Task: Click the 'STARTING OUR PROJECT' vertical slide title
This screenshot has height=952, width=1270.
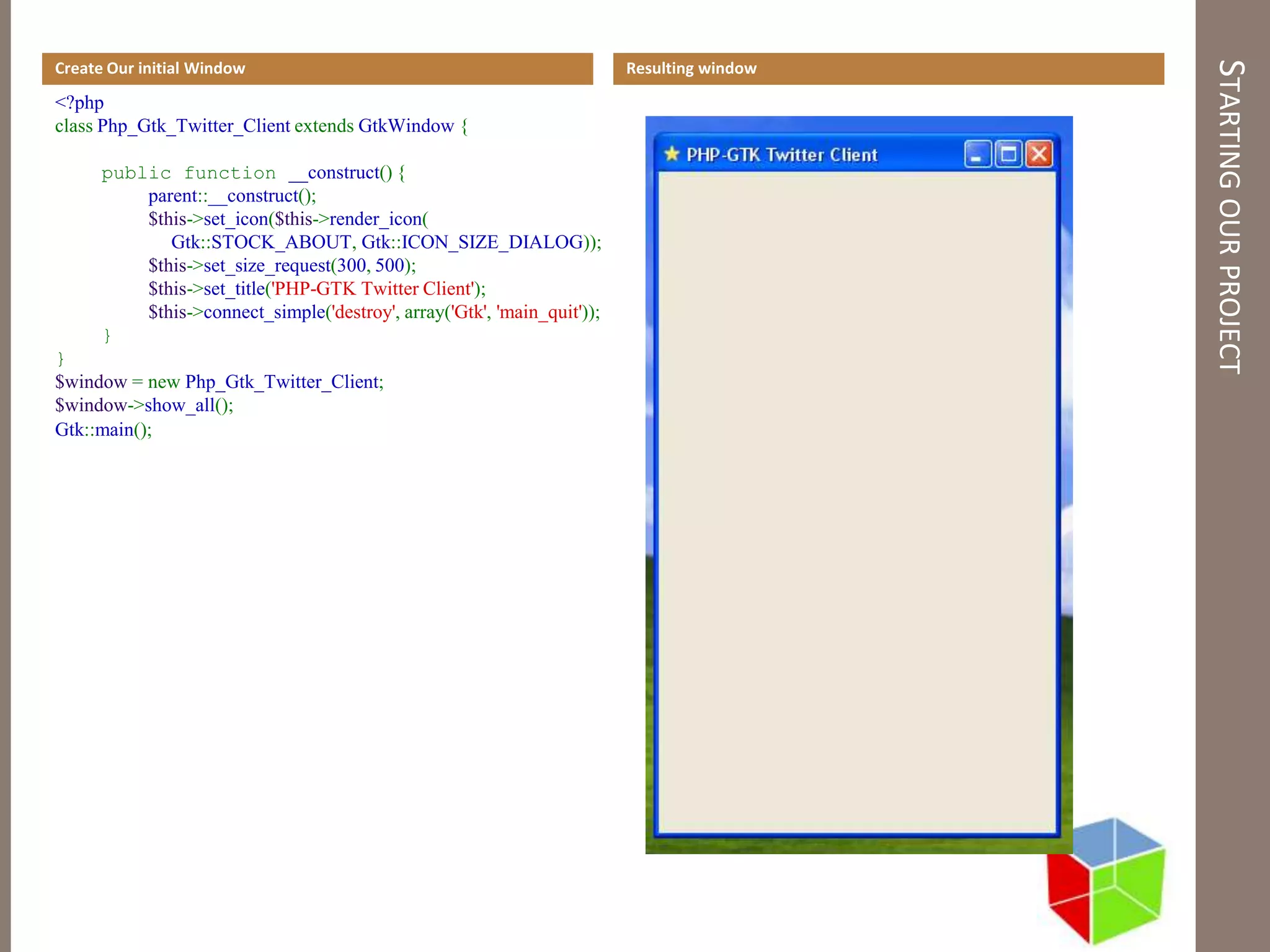Action: (x=1231, y=216)
